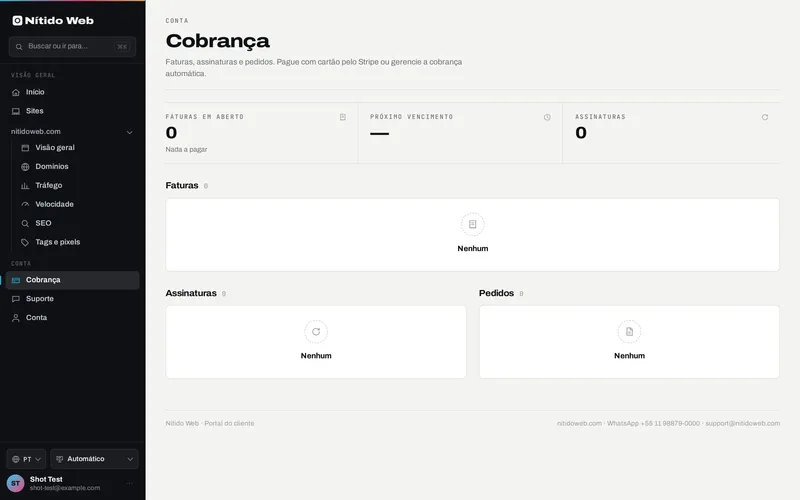Click the invoice icon in Faturas em aberto card
Viewport: 800px width, 500px height.
[x=343, y=117]
